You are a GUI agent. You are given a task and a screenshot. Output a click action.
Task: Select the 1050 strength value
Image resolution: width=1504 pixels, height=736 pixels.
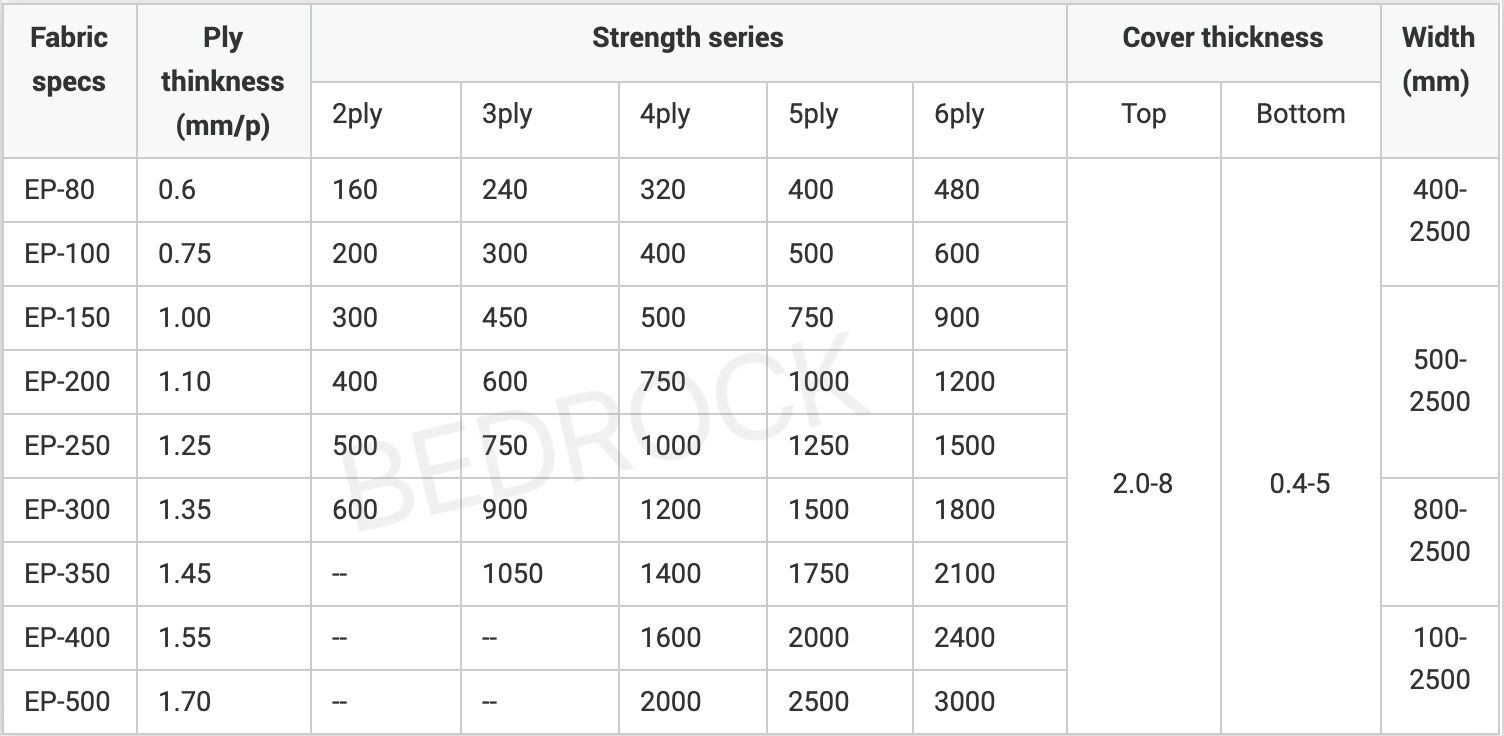[x=512, y=574]
